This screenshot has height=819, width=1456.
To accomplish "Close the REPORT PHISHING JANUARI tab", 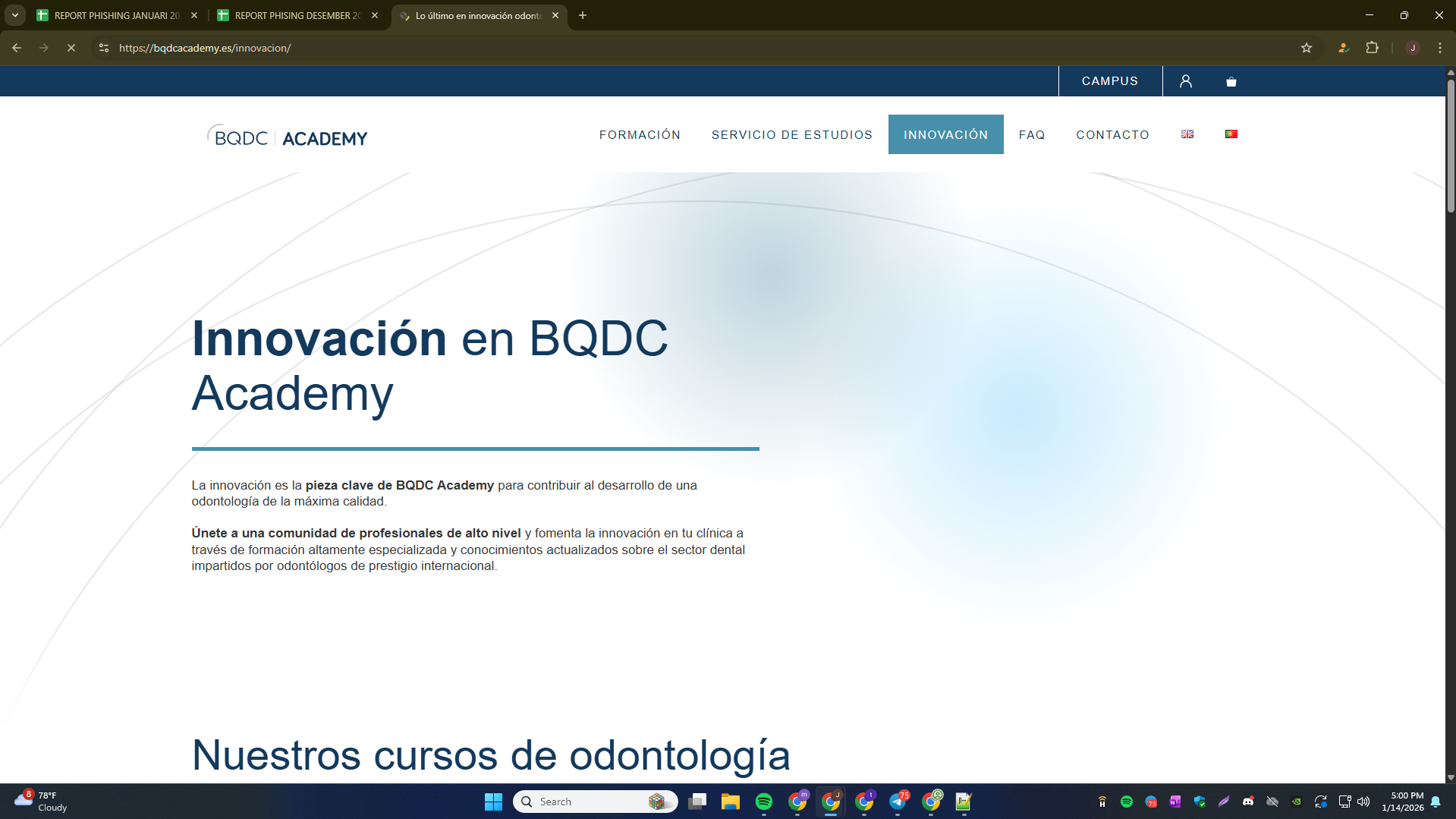I will coord(194,15).
